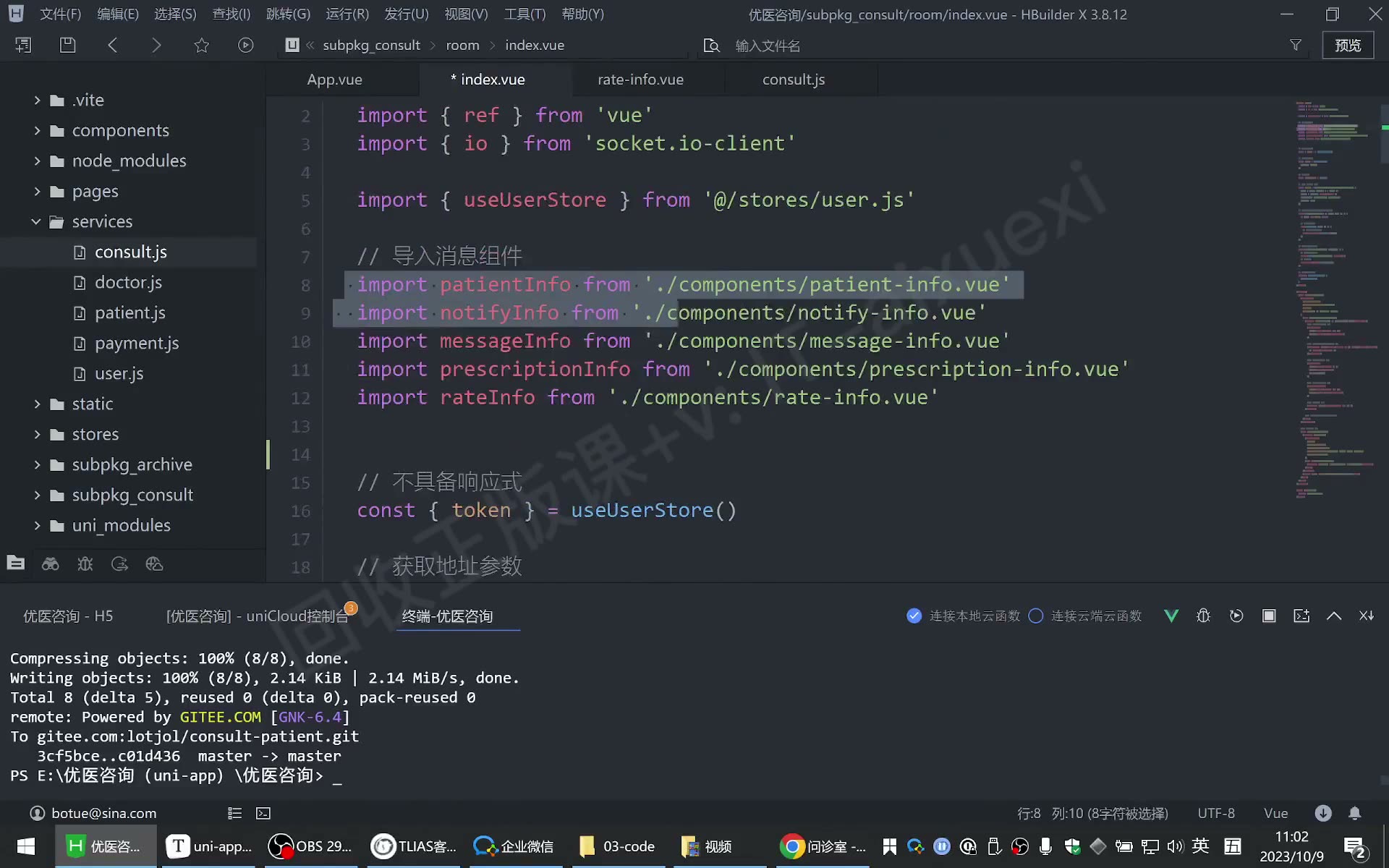Expand the .vite folder
The height and width of the screenshot is (868, 1389).
point(37,100)
